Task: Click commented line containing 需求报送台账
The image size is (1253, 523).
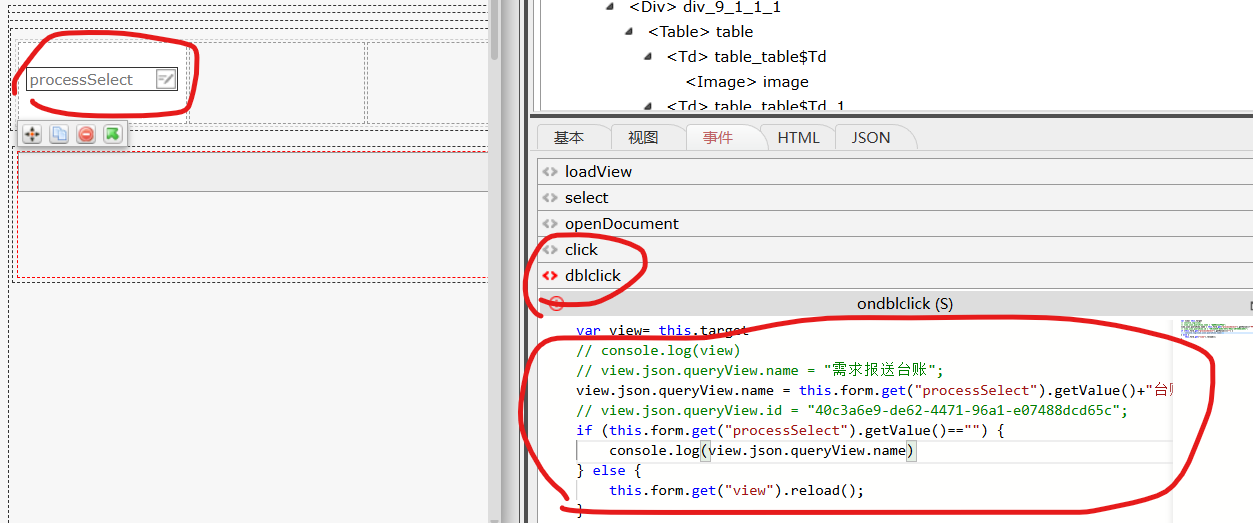Action: pyautogui.click(x=760, y=370)
